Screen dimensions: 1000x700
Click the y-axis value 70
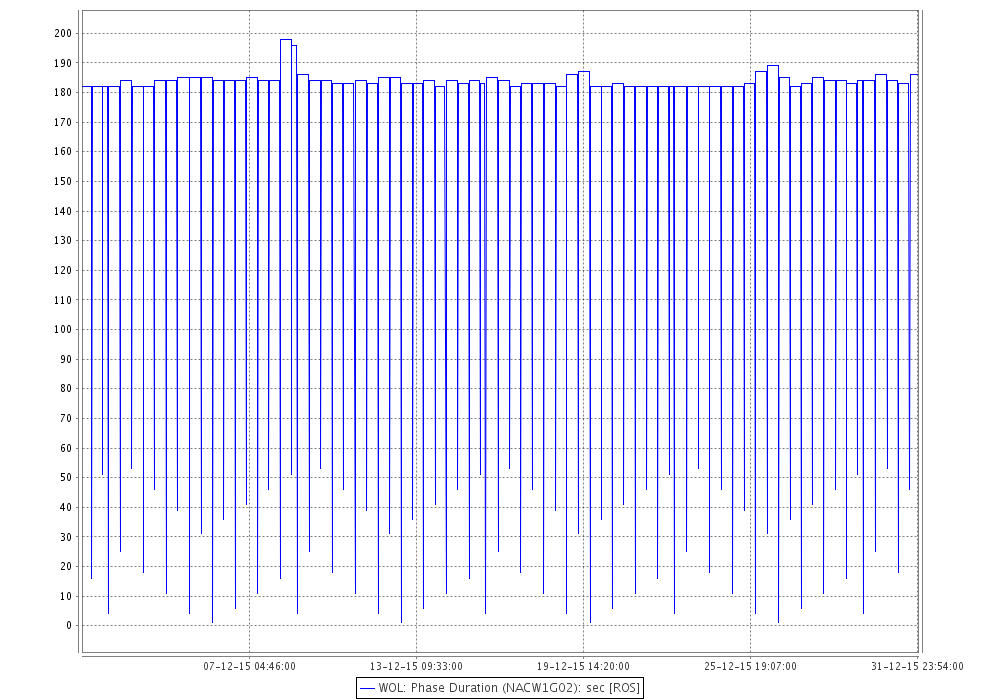click(x=66, y=419)
